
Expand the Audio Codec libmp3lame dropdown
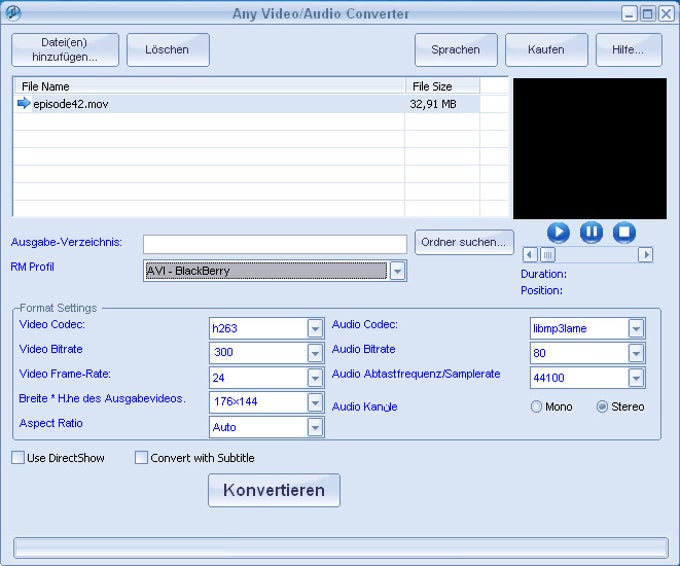click(x=636, y=328)
